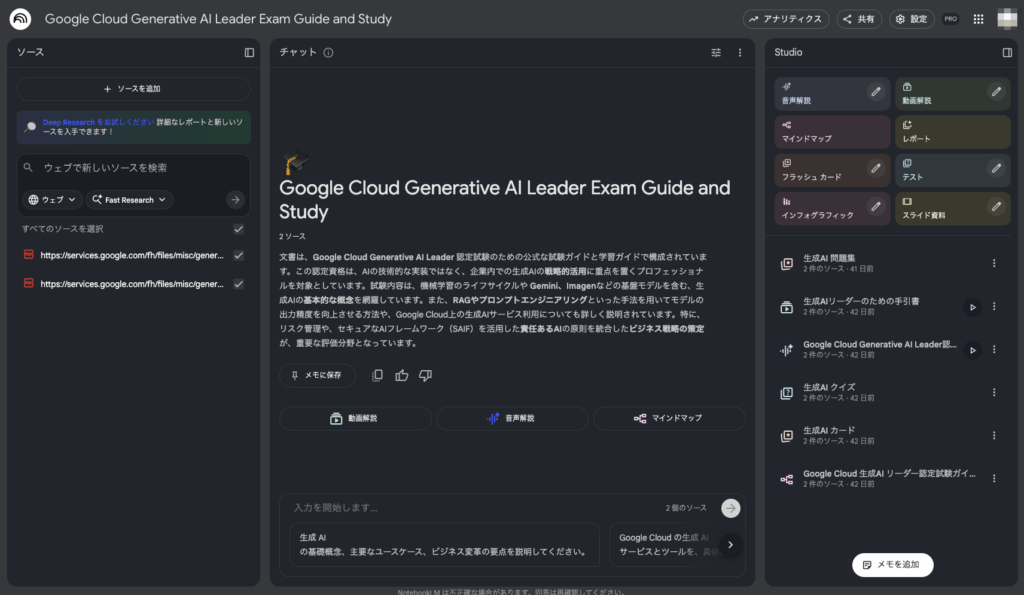Collapse the Sources panel using its panel icon

pyautogui.click(x=249, y=52)
